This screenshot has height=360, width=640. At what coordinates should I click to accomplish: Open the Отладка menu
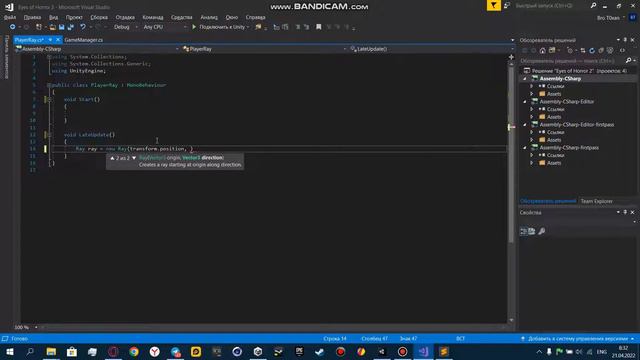point(125,17)
